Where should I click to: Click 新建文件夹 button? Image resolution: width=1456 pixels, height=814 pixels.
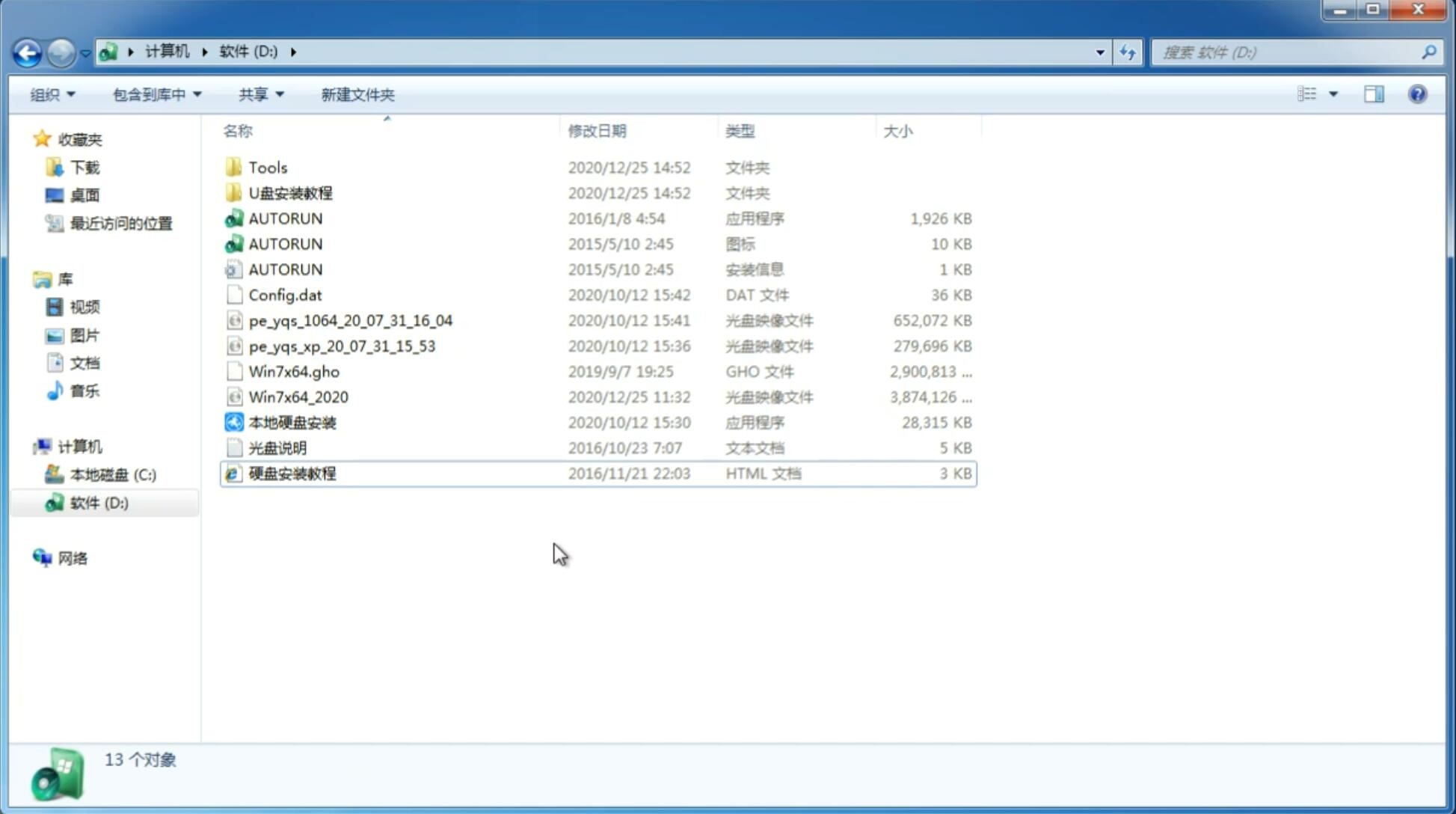[x=358, y=93]
